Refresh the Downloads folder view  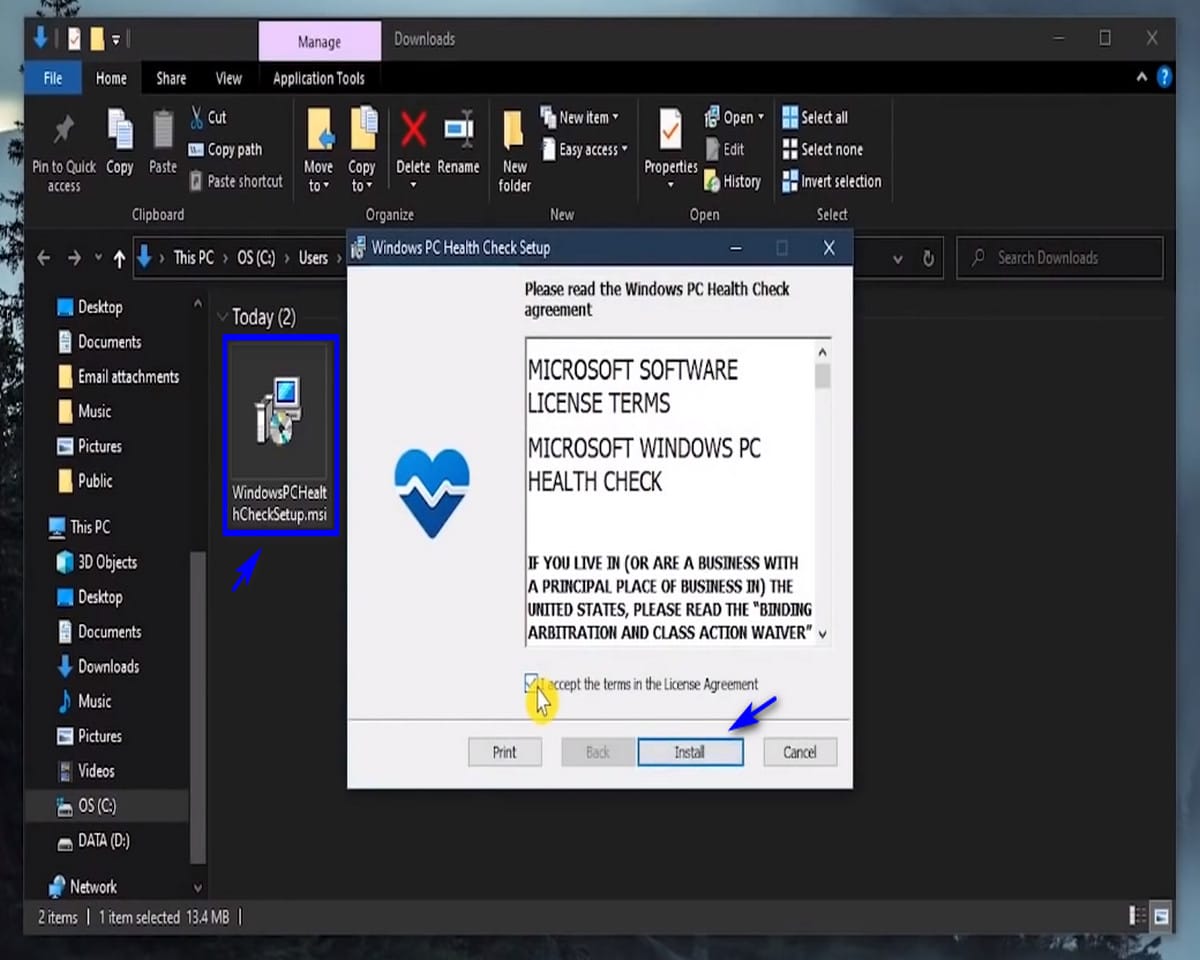(x=928, y=258)
